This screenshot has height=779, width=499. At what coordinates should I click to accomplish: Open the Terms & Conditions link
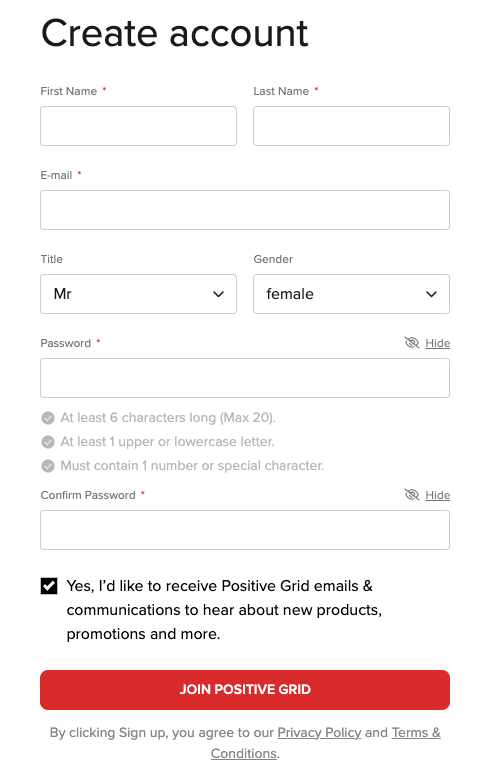[x=326, y=743]
